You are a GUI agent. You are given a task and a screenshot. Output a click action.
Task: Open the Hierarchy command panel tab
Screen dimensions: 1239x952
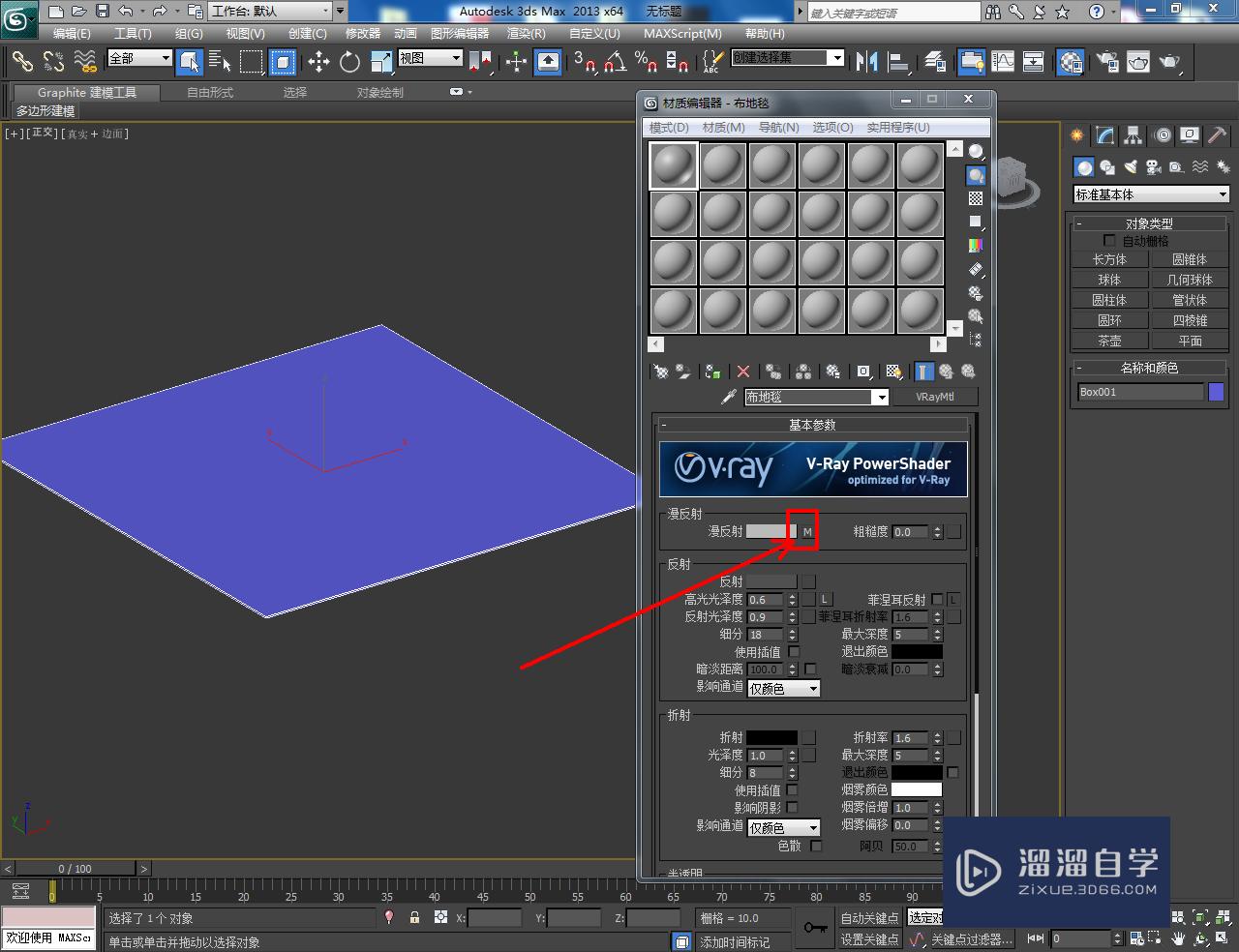(x=1133, y=135)
